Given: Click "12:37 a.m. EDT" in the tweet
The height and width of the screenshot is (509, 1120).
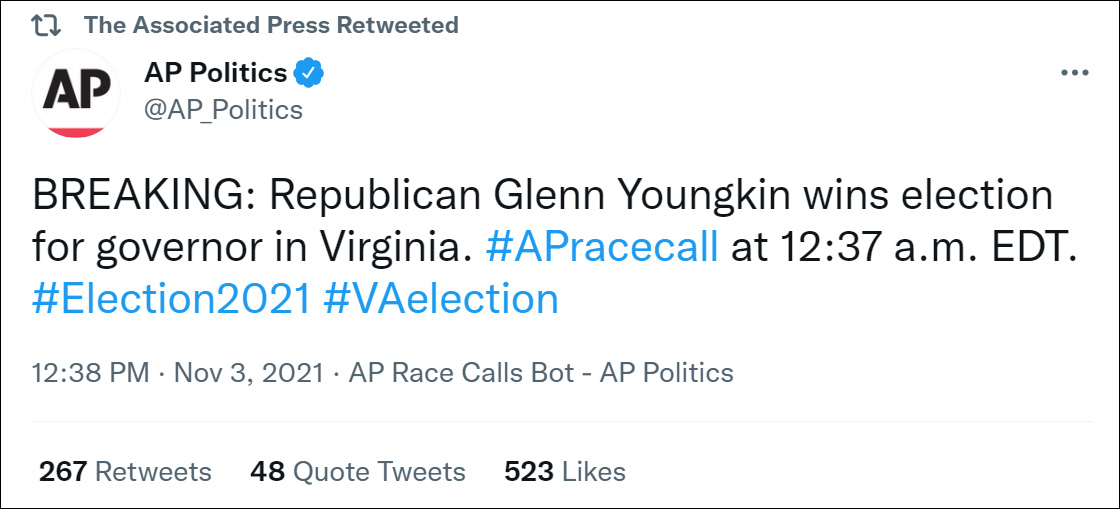Looking at the screenshot, I should (903, 247).
